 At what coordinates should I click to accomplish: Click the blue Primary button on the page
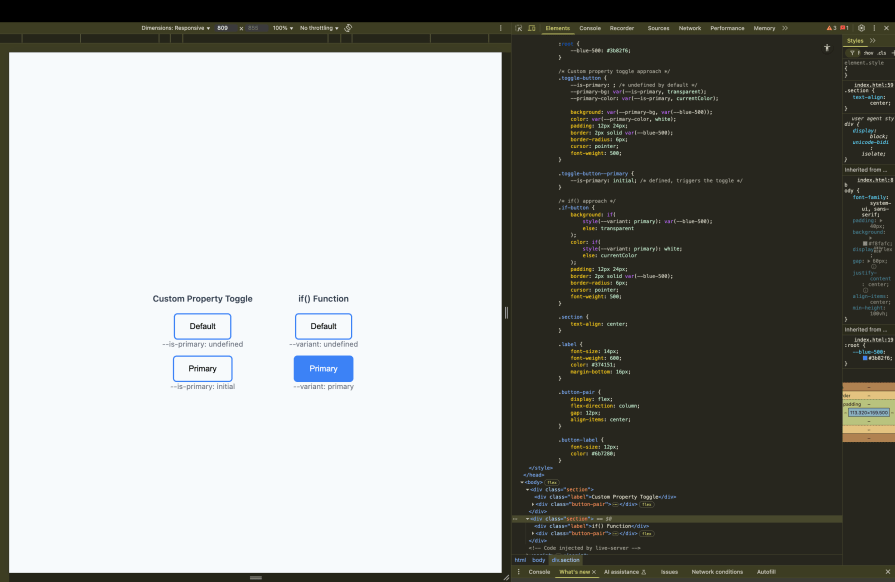tap(323, 368)
